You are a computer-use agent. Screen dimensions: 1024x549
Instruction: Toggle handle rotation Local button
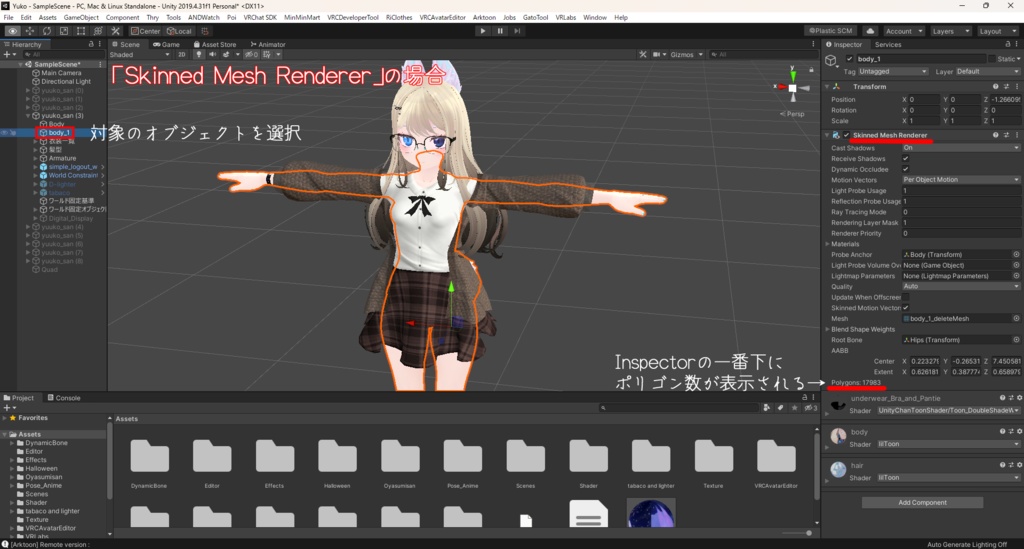click(x=179, y=31)
